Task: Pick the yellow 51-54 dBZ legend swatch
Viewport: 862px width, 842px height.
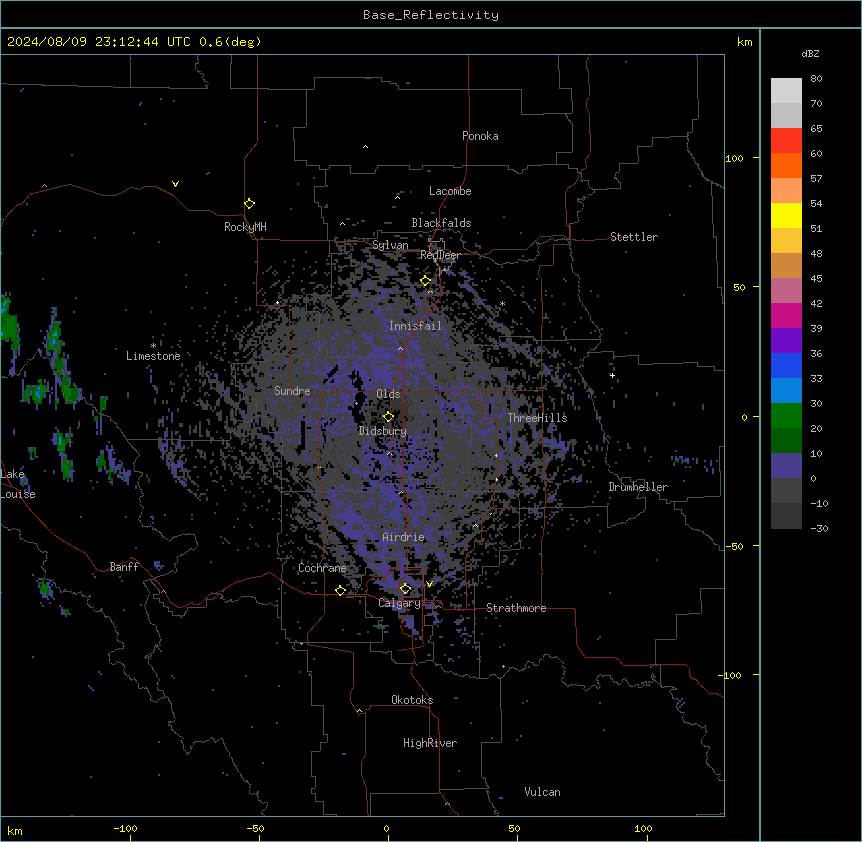Action: coord(786,215)
